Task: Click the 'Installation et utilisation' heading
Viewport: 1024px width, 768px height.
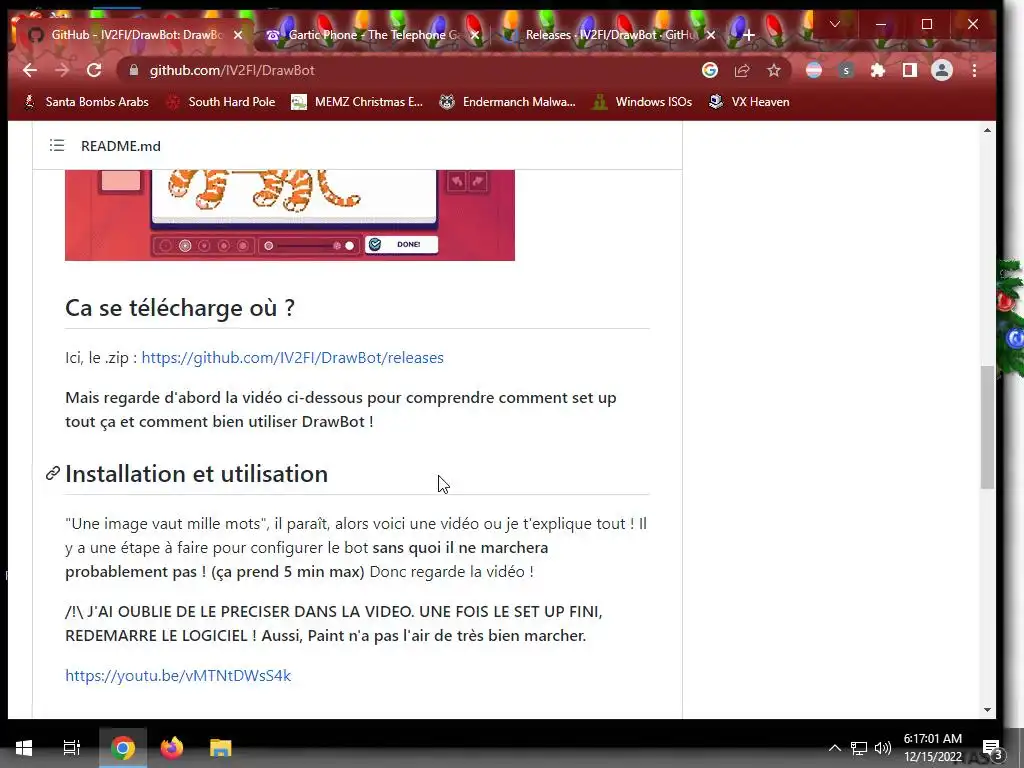Action: coord(197,474)
